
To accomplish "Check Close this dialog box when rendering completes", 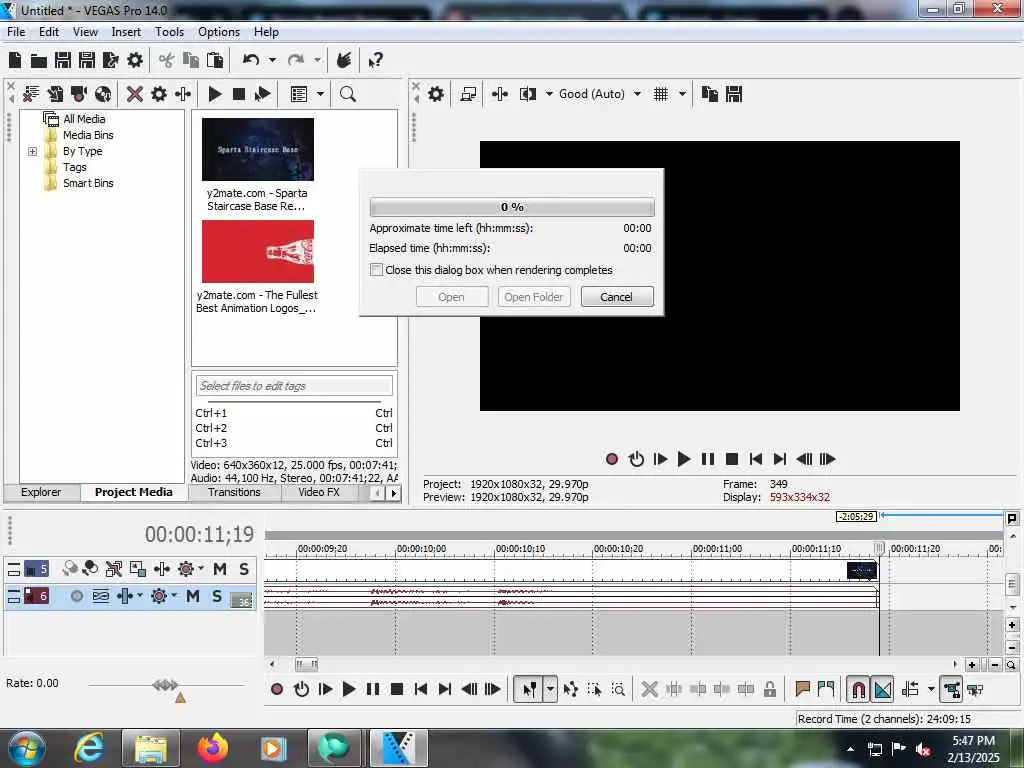I will (x=376, y=270).
